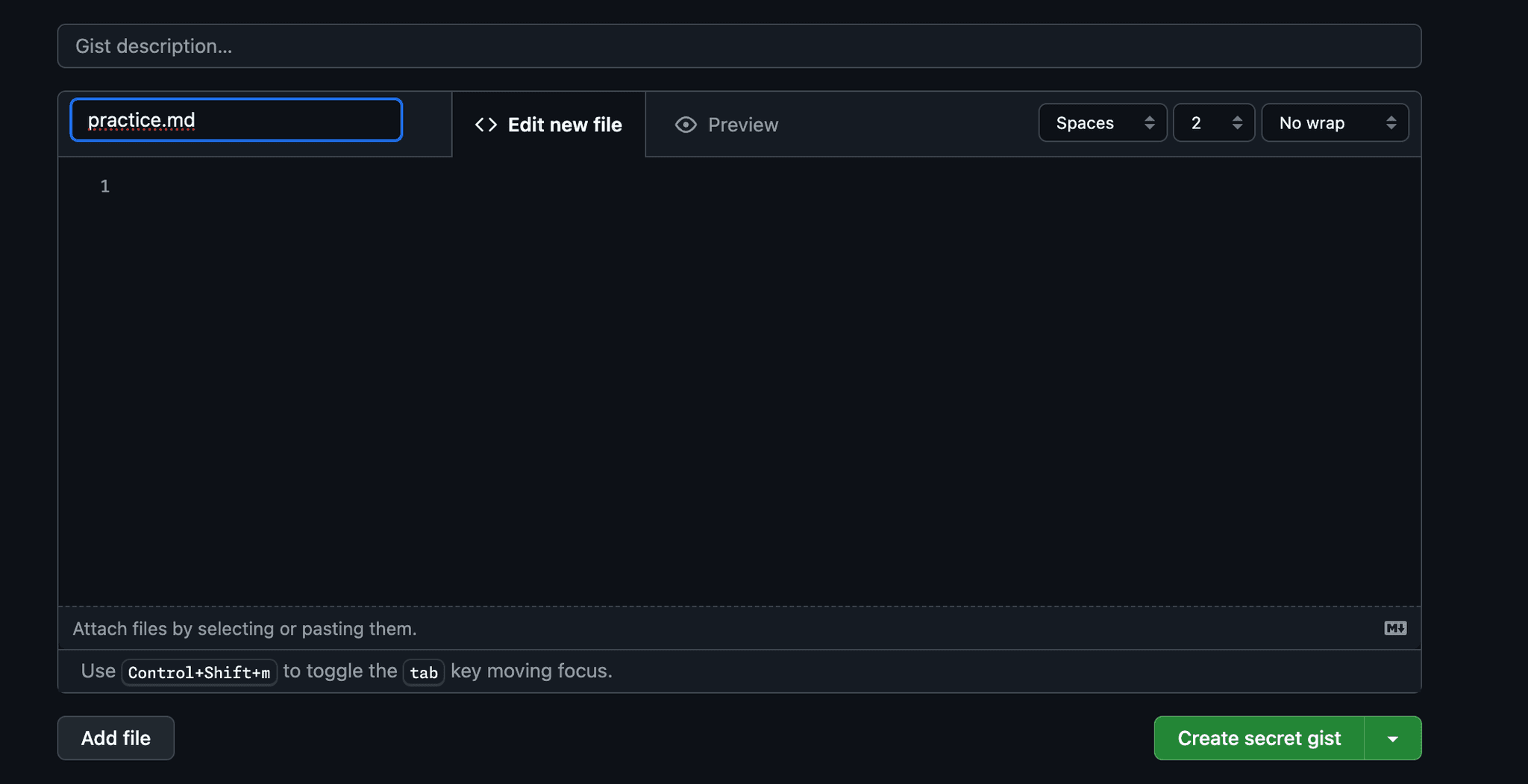Click the Control+Shift+m keyboard shortcut hint
The image size is (1528, 784).
(199, 672)
